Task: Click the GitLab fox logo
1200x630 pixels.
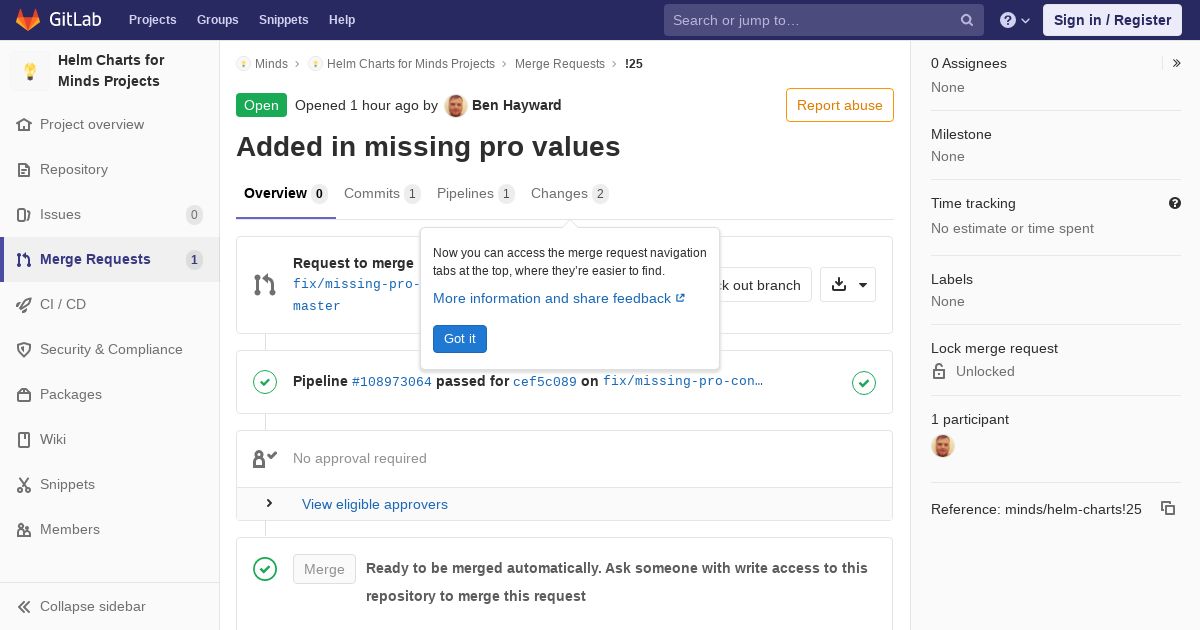Action: (28, 20)
